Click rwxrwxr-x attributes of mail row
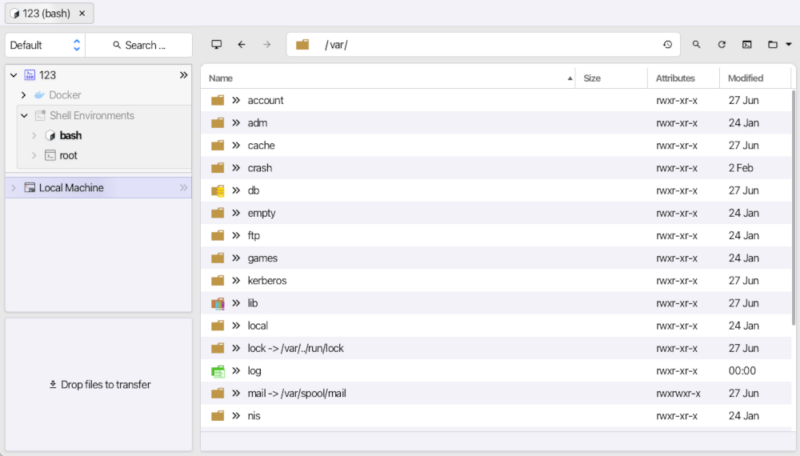This screenshot has height=456, width=800. pyautogui.click(x=678, y=393)
